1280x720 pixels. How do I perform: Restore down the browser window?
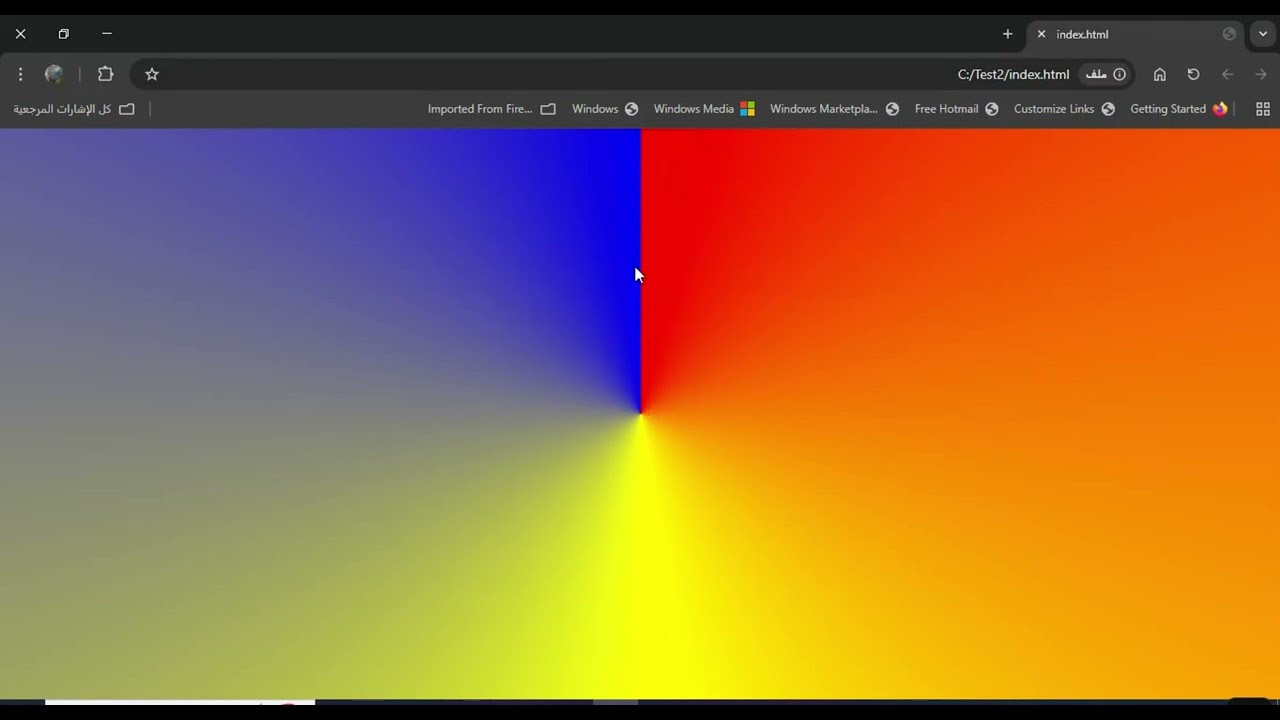[63, 34]
